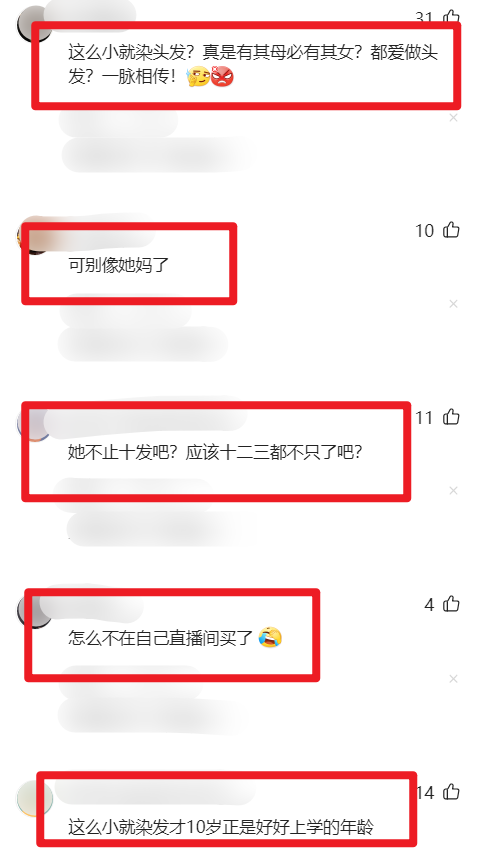Like the '怎么不在自己直播间买了' comment

click(x=451, y=604)
